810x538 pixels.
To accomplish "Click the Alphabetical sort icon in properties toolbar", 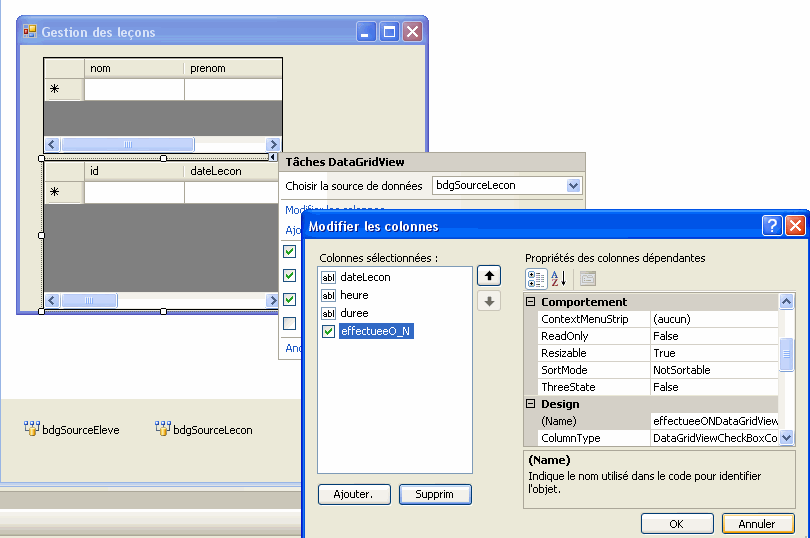I will coord(558,279).
